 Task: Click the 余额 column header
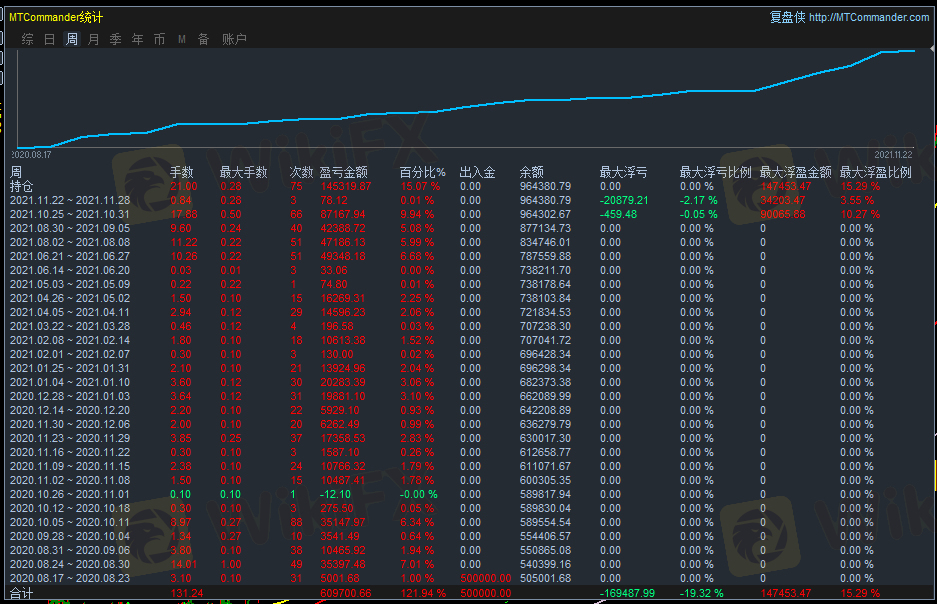pyautogui.click(x=532, y=172)
